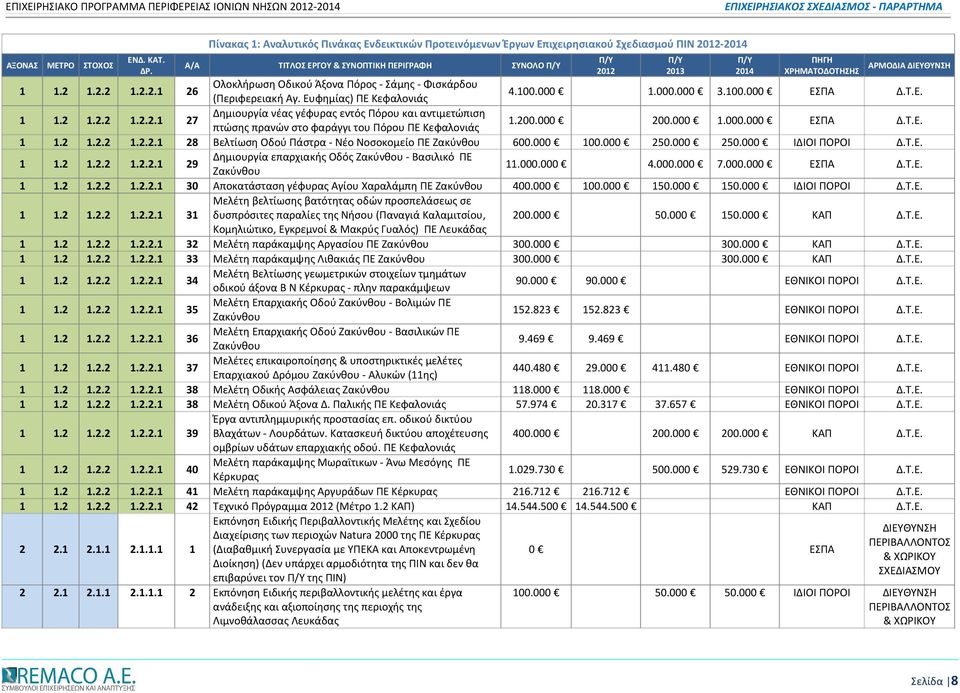Select the title 'Μελέτη Οδικού Άξονα Δ. Παλικής'
The width and height of the screenshot is (960, 693).
coord(329,405)
